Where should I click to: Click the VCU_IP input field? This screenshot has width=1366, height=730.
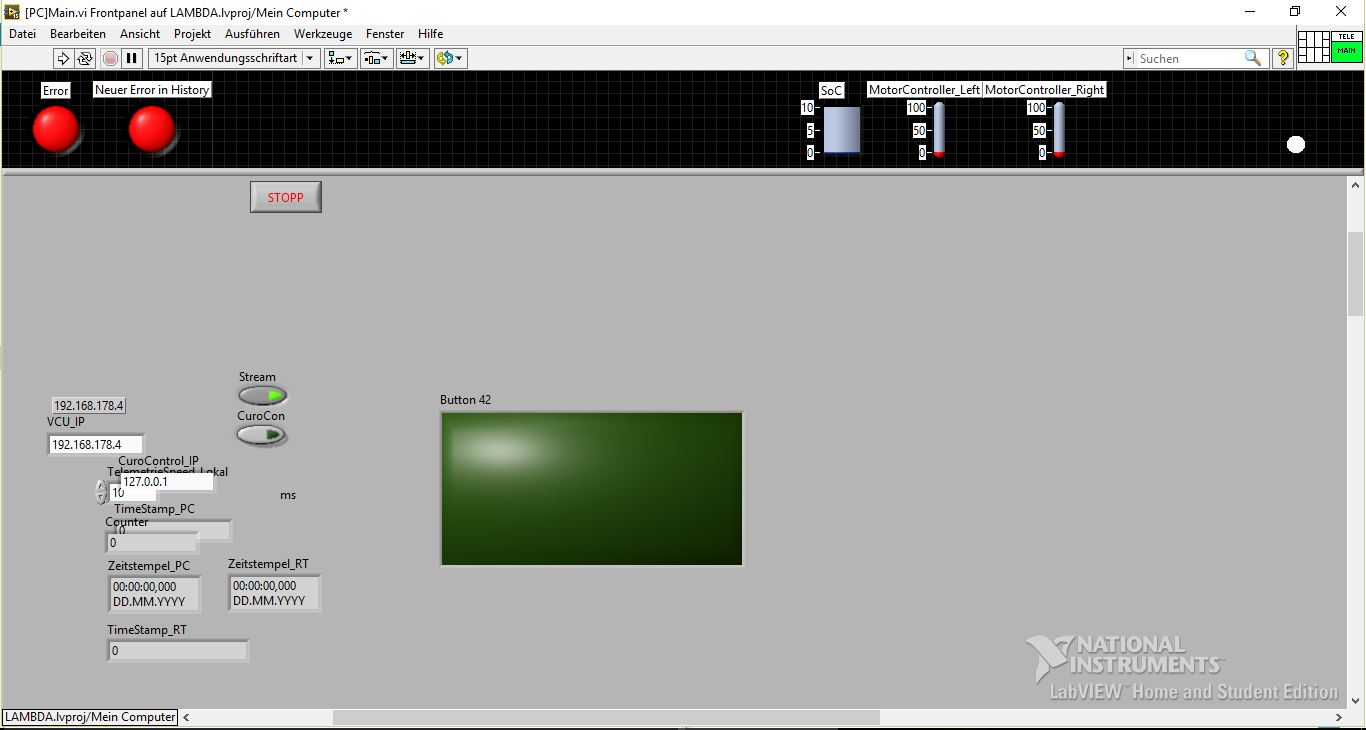click(96, 444)
